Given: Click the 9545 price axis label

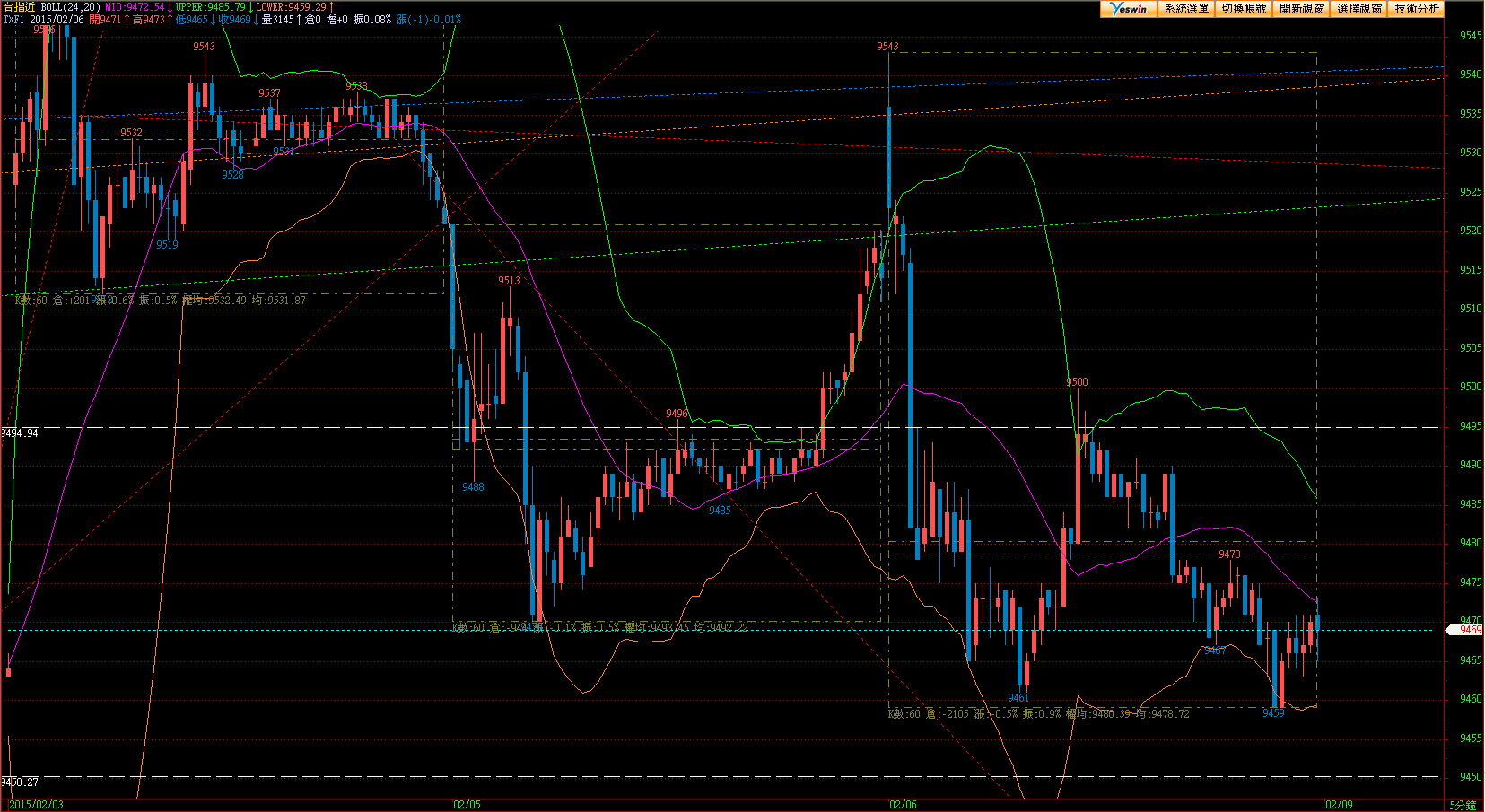Looking at the screenshot, I should tap(1471, 36).
